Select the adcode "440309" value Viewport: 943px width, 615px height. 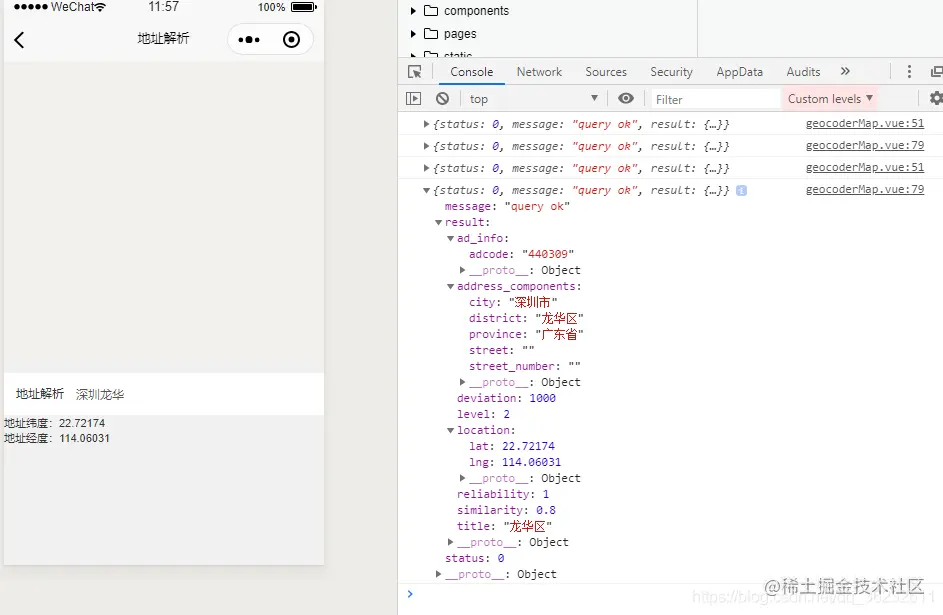pyautogui.click(x=548, y=254)
